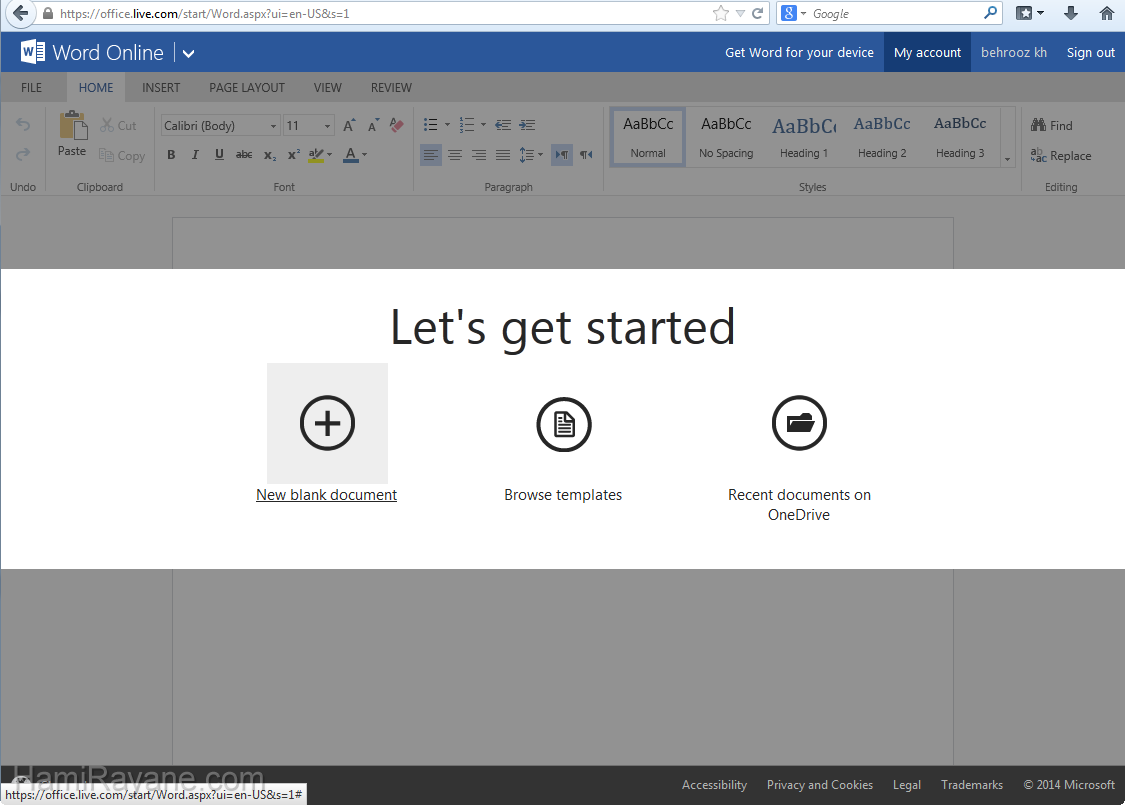
Task: Click the Replace button
Action: pos(1060,156)
